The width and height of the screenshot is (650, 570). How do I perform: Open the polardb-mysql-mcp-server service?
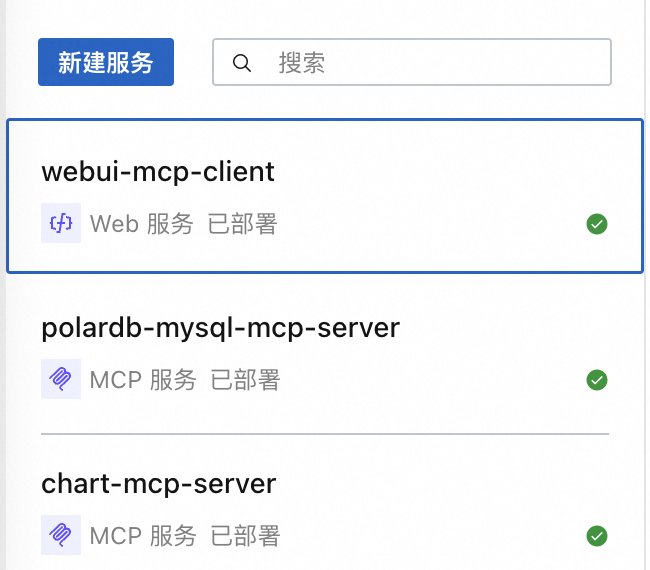pyautogui.click(x=221, y=328)
